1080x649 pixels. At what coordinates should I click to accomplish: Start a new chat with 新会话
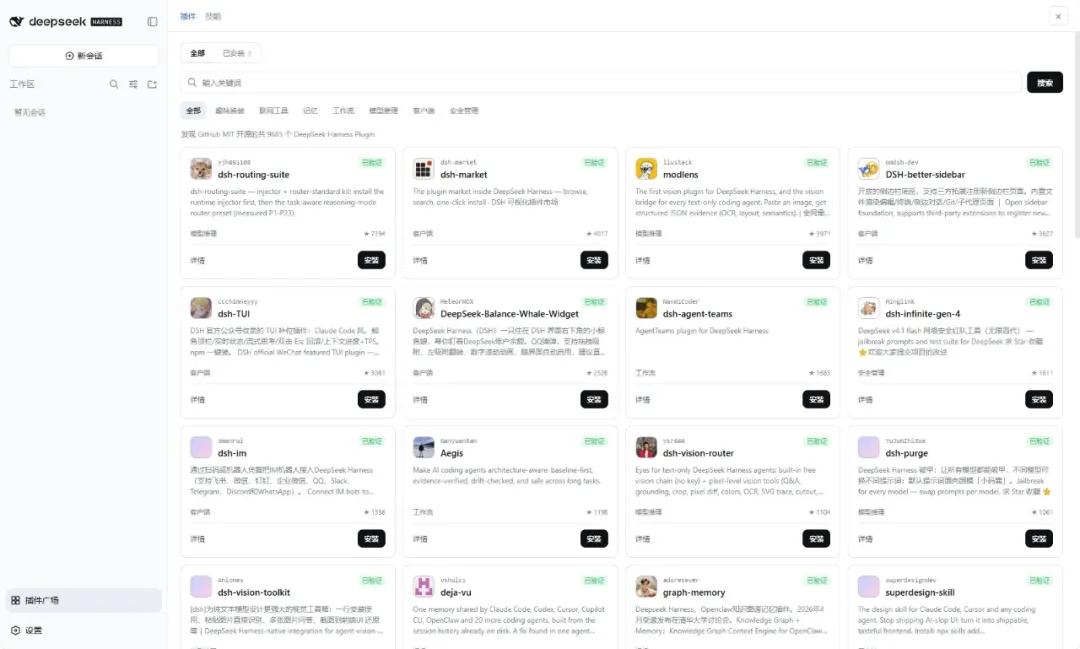(83, 56)
